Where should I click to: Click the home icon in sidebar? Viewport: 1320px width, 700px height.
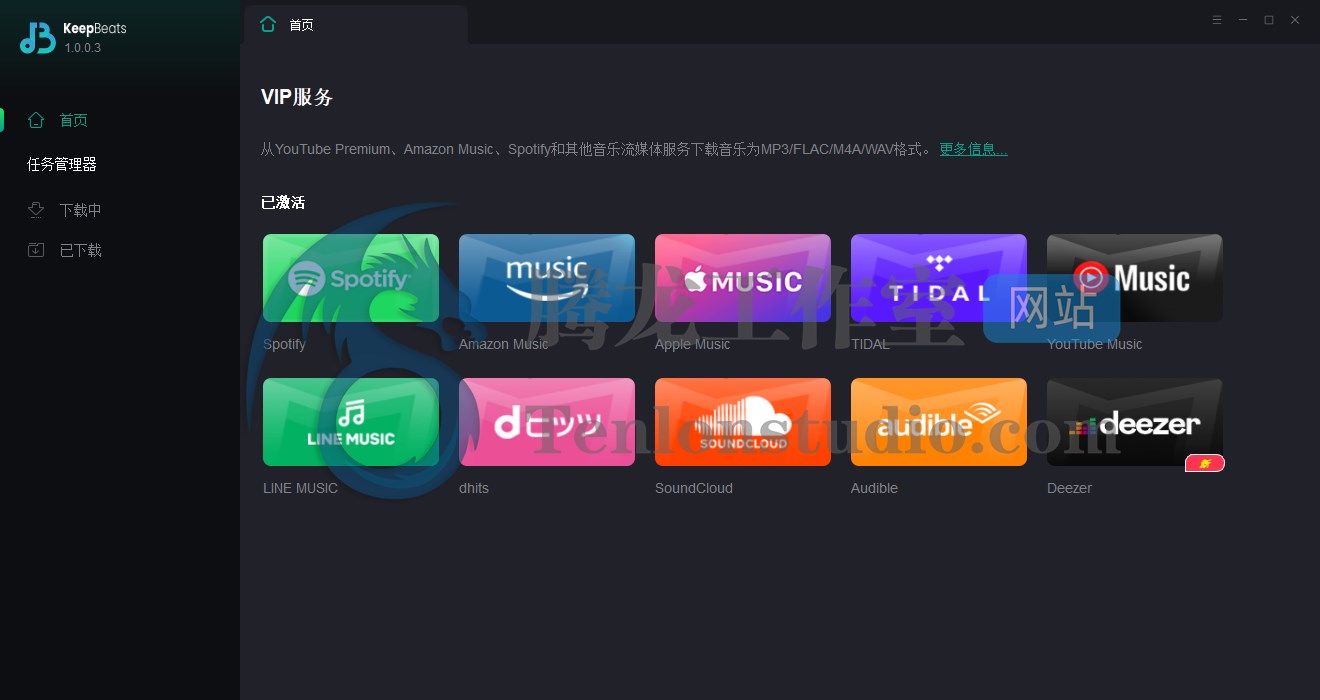click(36, 120)
